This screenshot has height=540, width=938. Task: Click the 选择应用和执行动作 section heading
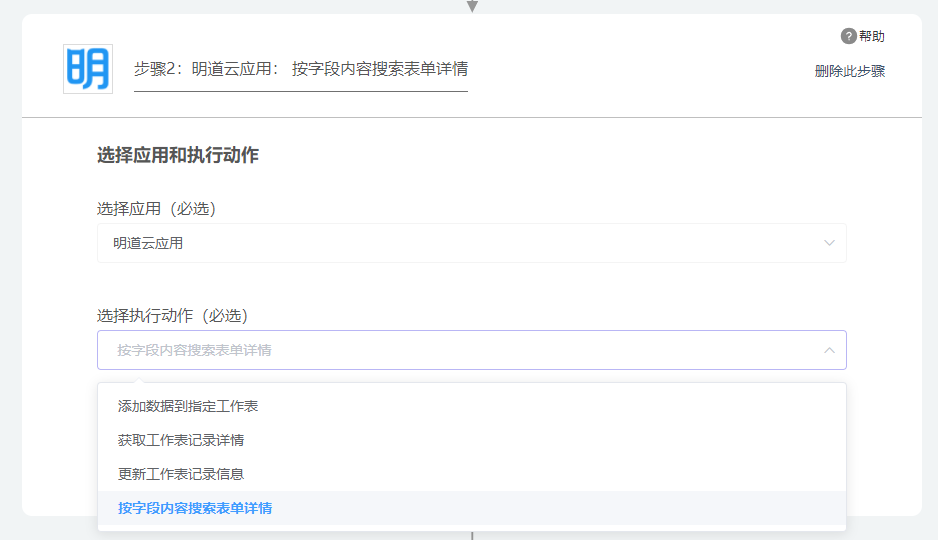coord(178,156)
